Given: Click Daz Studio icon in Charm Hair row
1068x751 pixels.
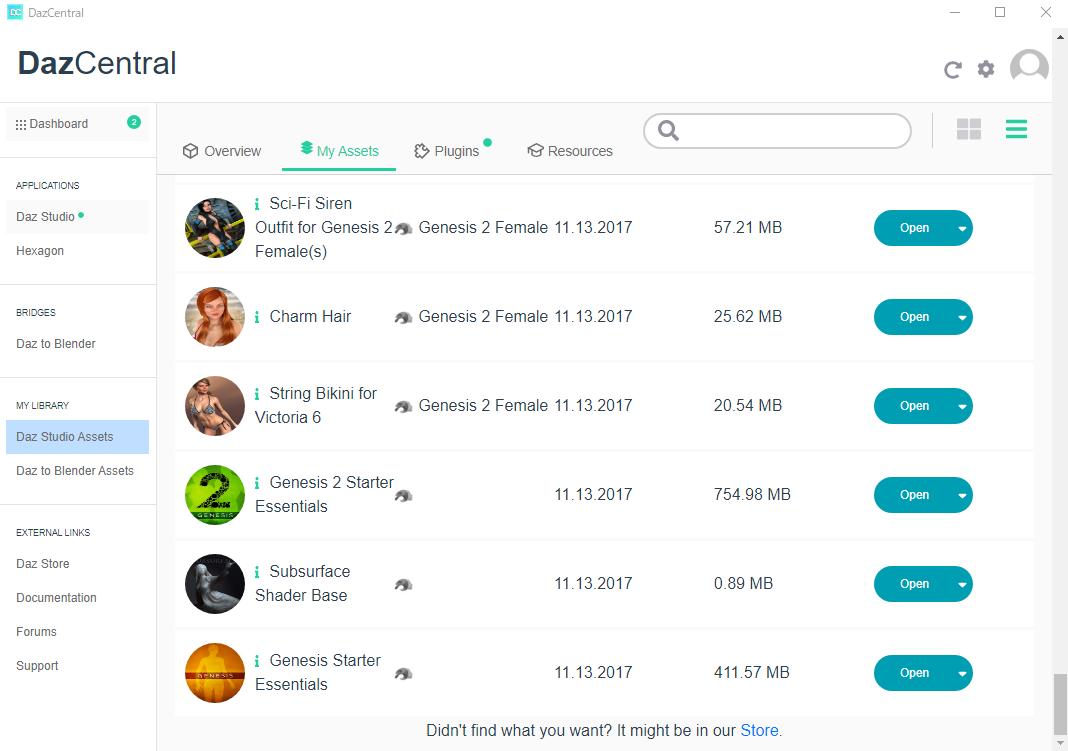Looking at the screenshot, I should click(x=404, y=318).
